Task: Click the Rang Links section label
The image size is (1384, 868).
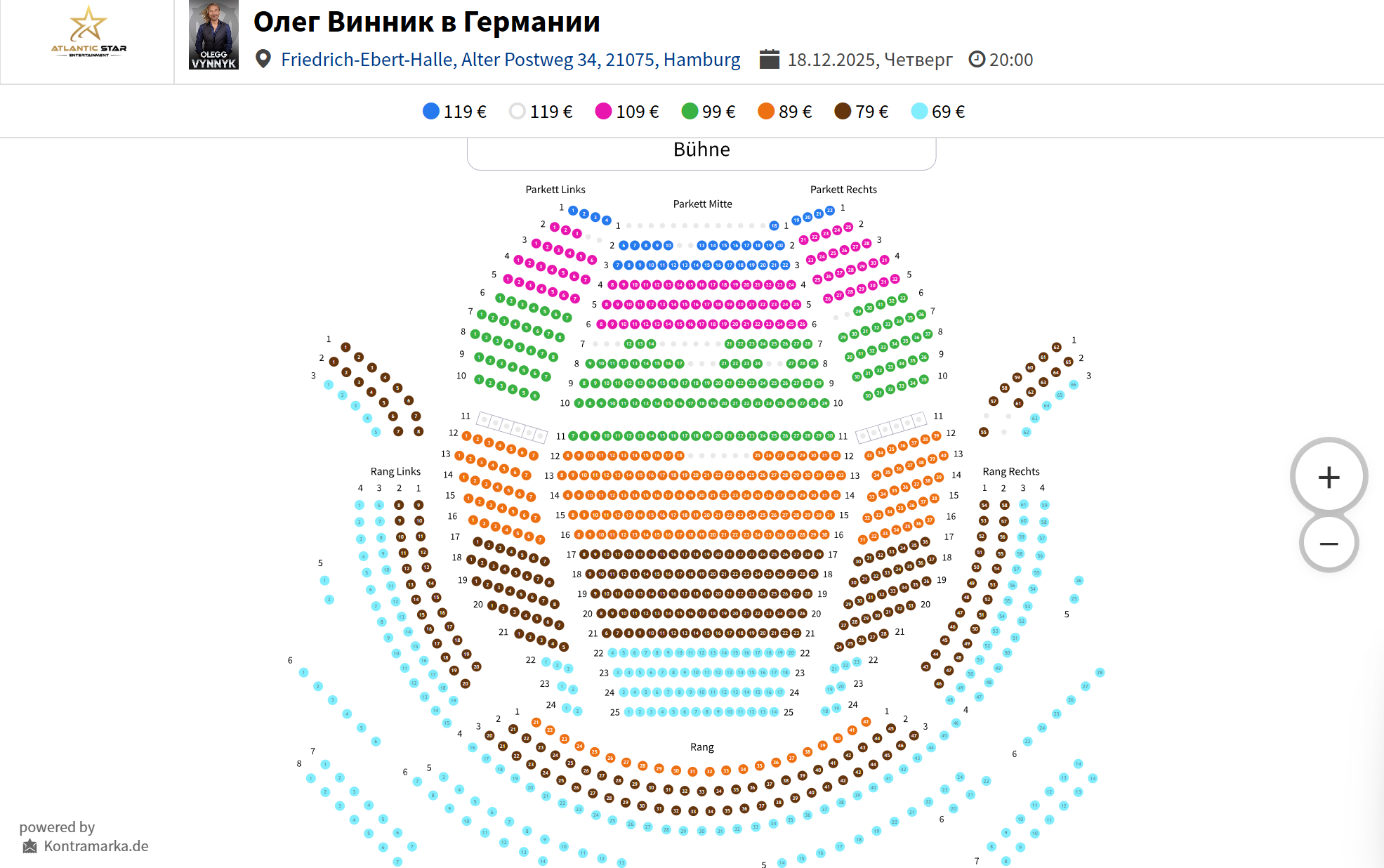Action: 395,471
